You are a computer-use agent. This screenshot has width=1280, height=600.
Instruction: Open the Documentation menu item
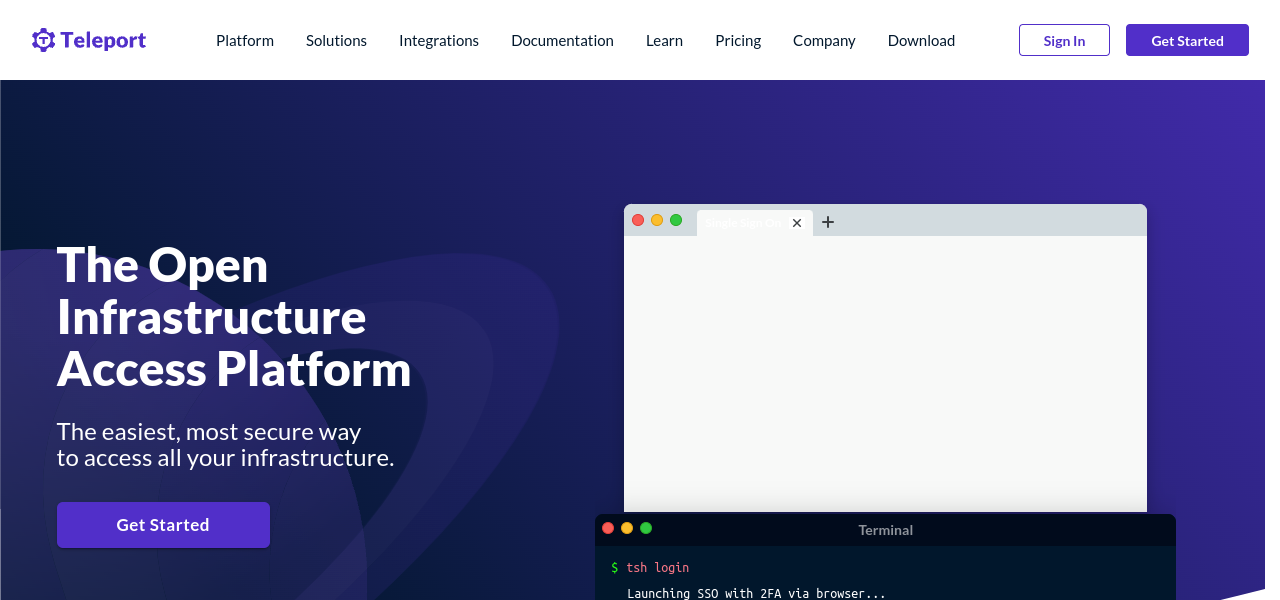562,41
